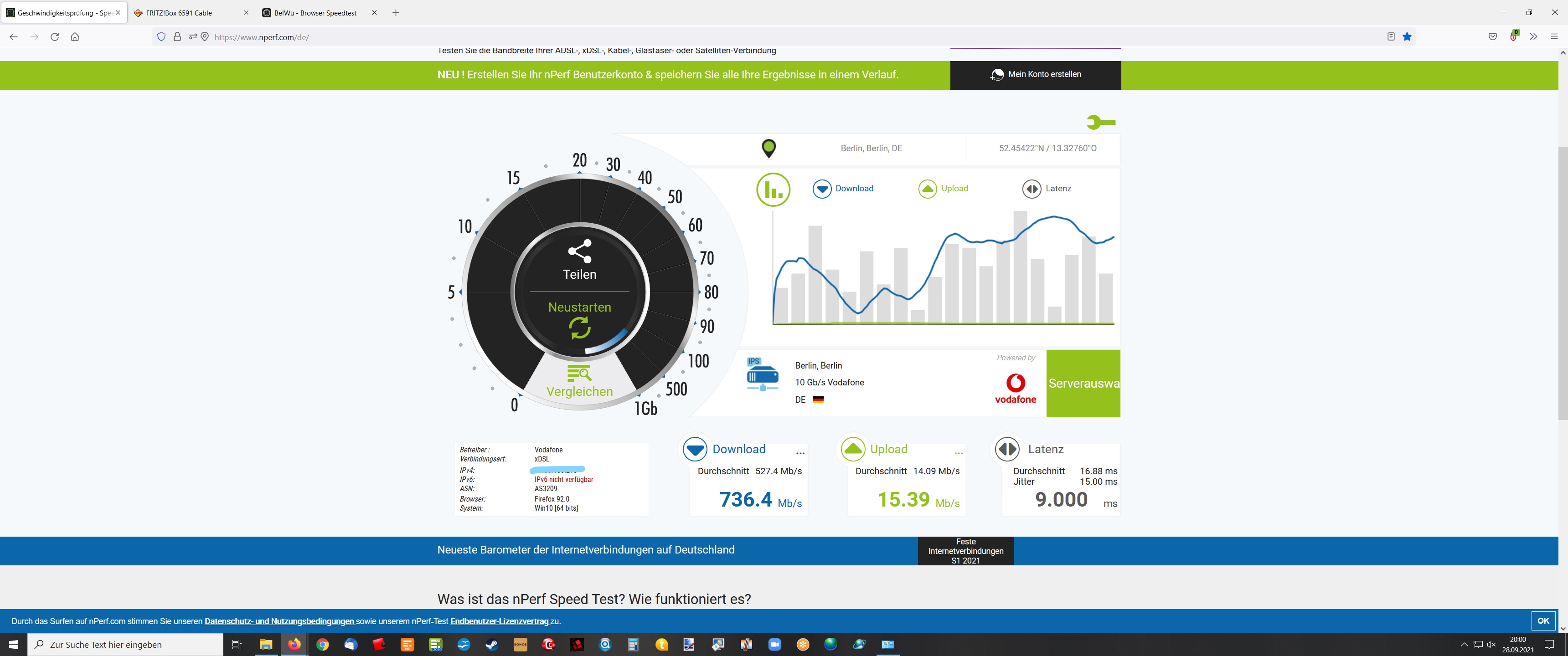
Task: Toggle Download graph view
Action: click(x=843, y=189)
